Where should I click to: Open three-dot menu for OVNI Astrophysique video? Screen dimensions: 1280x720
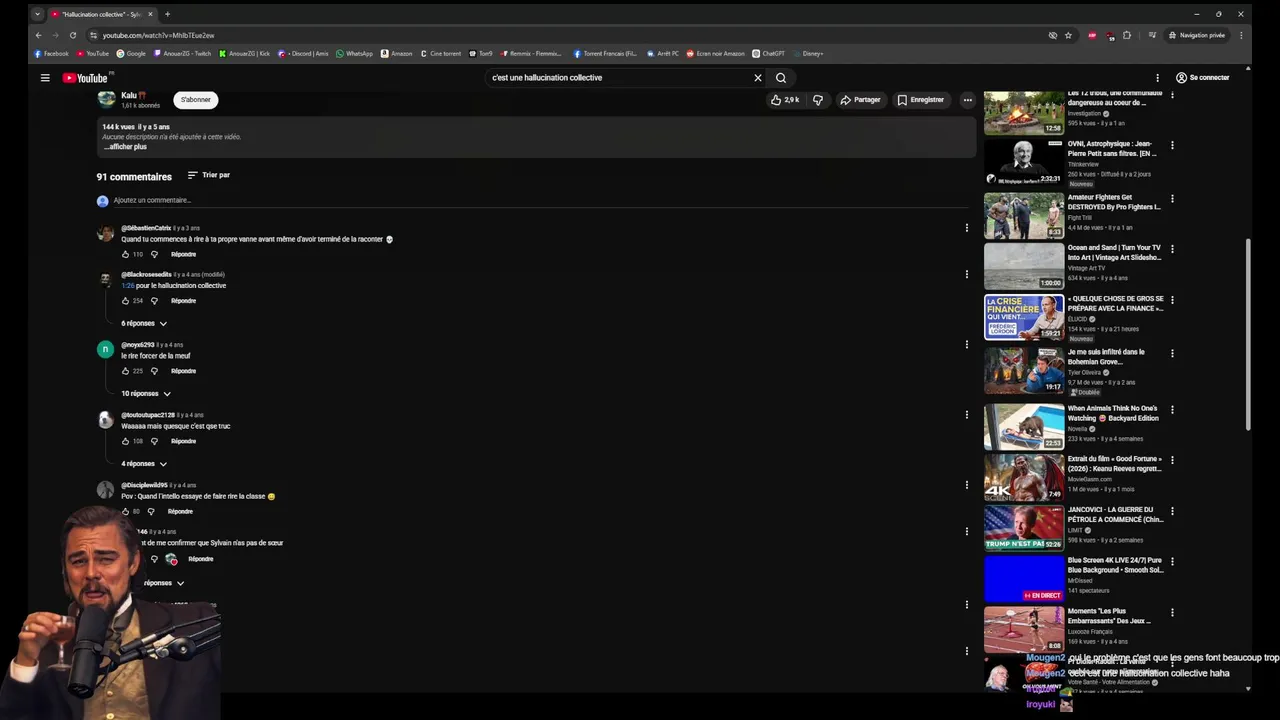[1172, 145]
